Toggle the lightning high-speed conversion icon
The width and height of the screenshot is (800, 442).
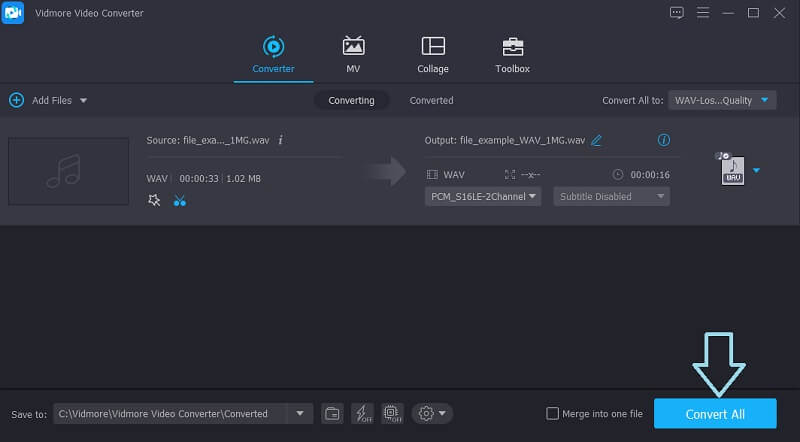pyautogui.click(x=363, y=413)
